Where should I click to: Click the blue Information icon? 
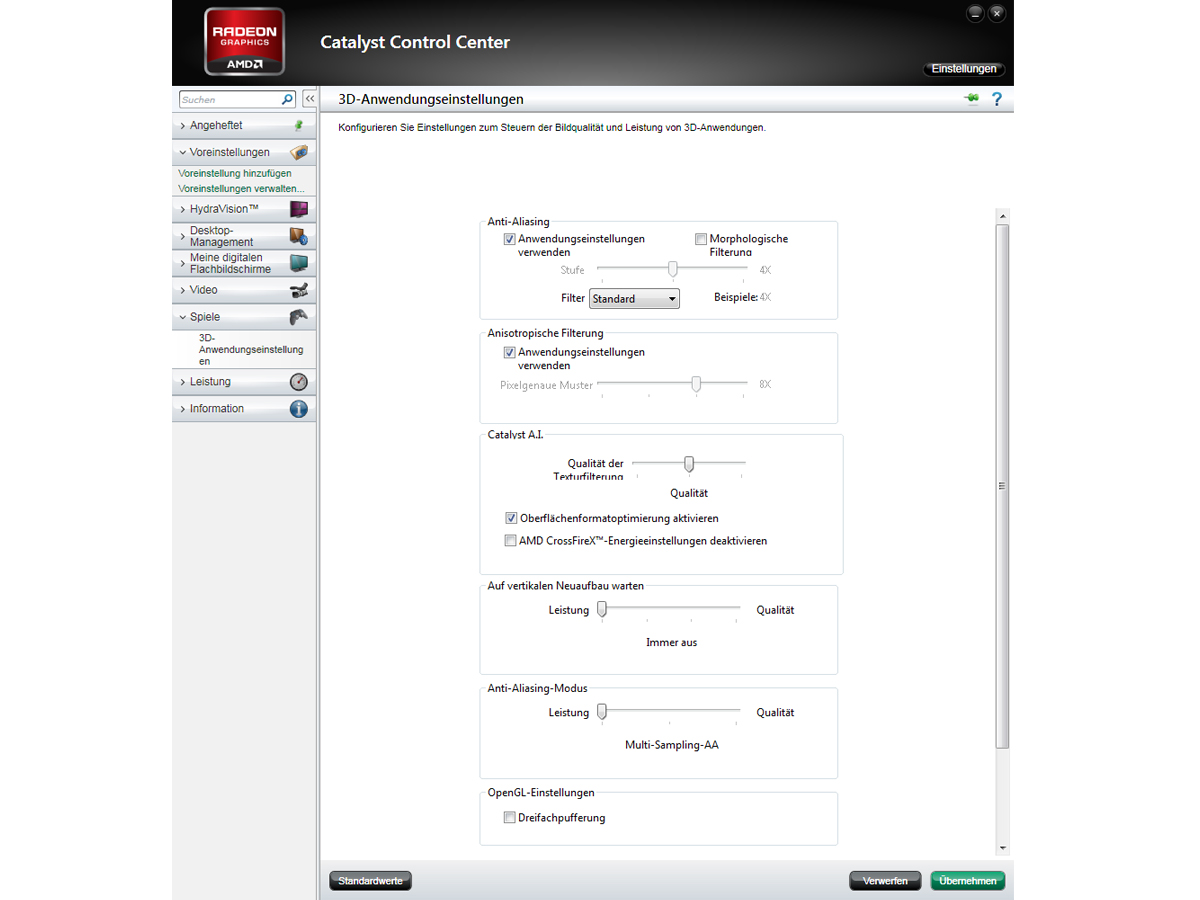298,409
